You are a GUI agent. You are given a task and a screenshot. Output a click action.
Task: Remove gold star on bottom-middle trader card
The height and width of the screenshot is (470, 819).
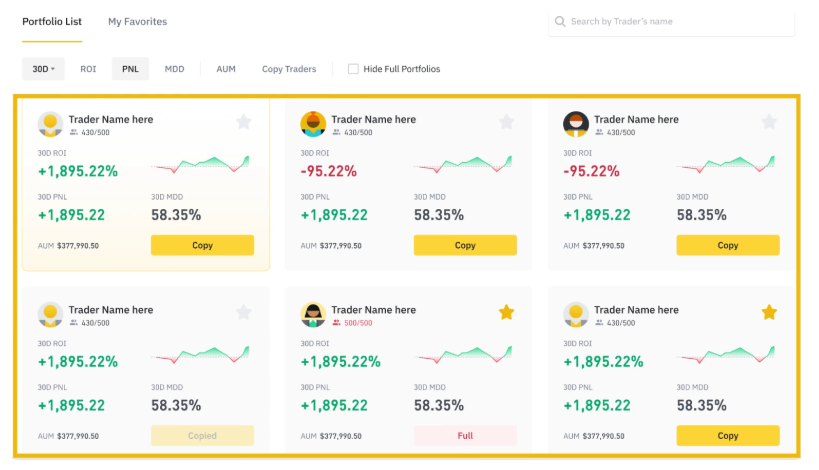click(x=506, y=313)
